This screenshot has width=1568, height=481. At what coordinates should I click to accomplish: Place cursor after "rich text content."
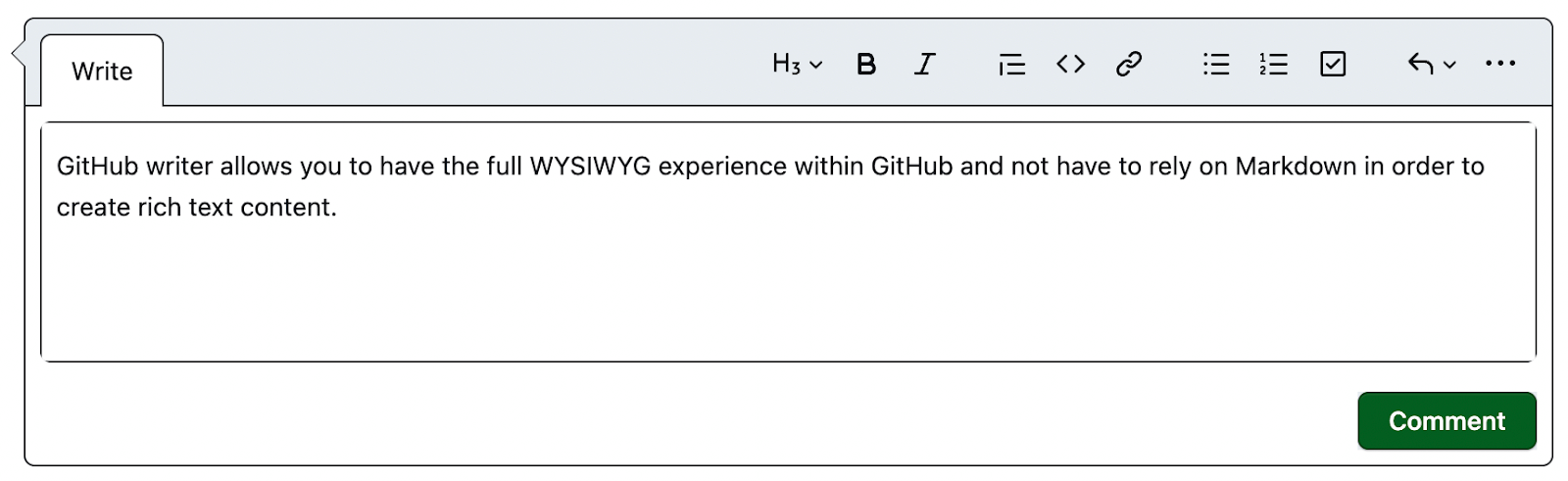click(x=339, y=208)
